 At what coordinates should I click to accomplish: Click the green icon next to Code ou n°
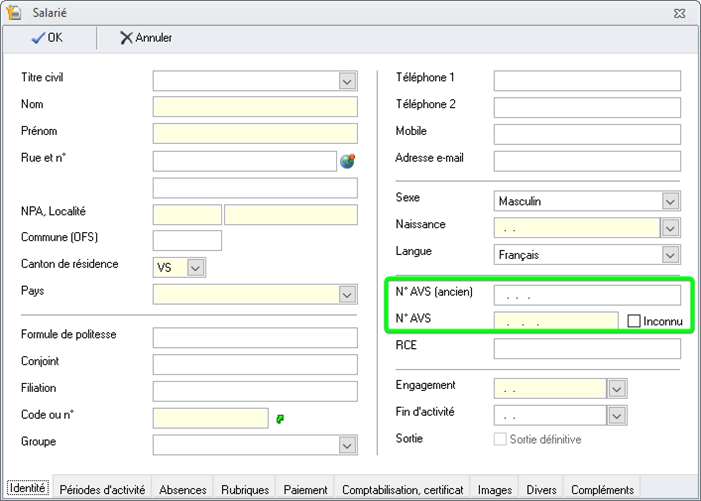[x=281, y=418]
